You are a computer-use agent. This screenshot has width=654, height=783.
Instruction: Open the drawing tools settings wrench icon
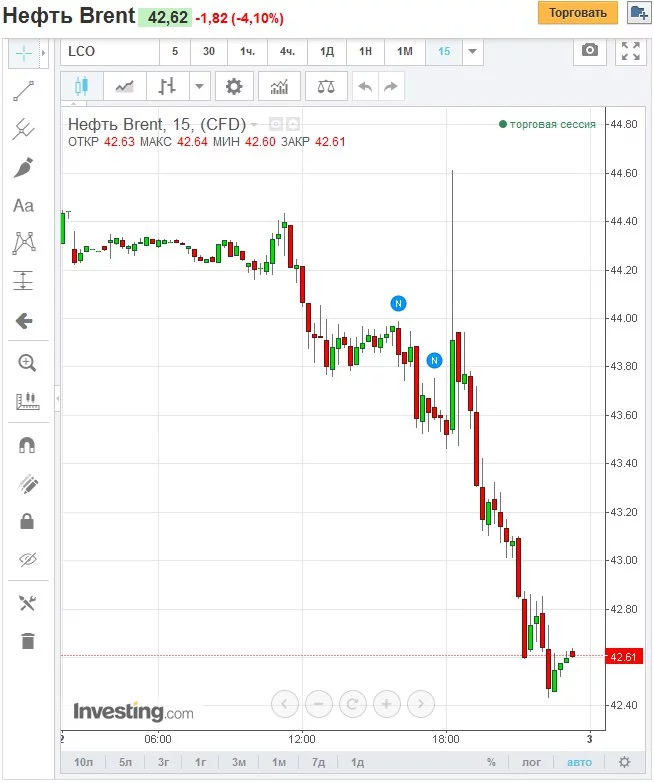click(x=27, y=603)
